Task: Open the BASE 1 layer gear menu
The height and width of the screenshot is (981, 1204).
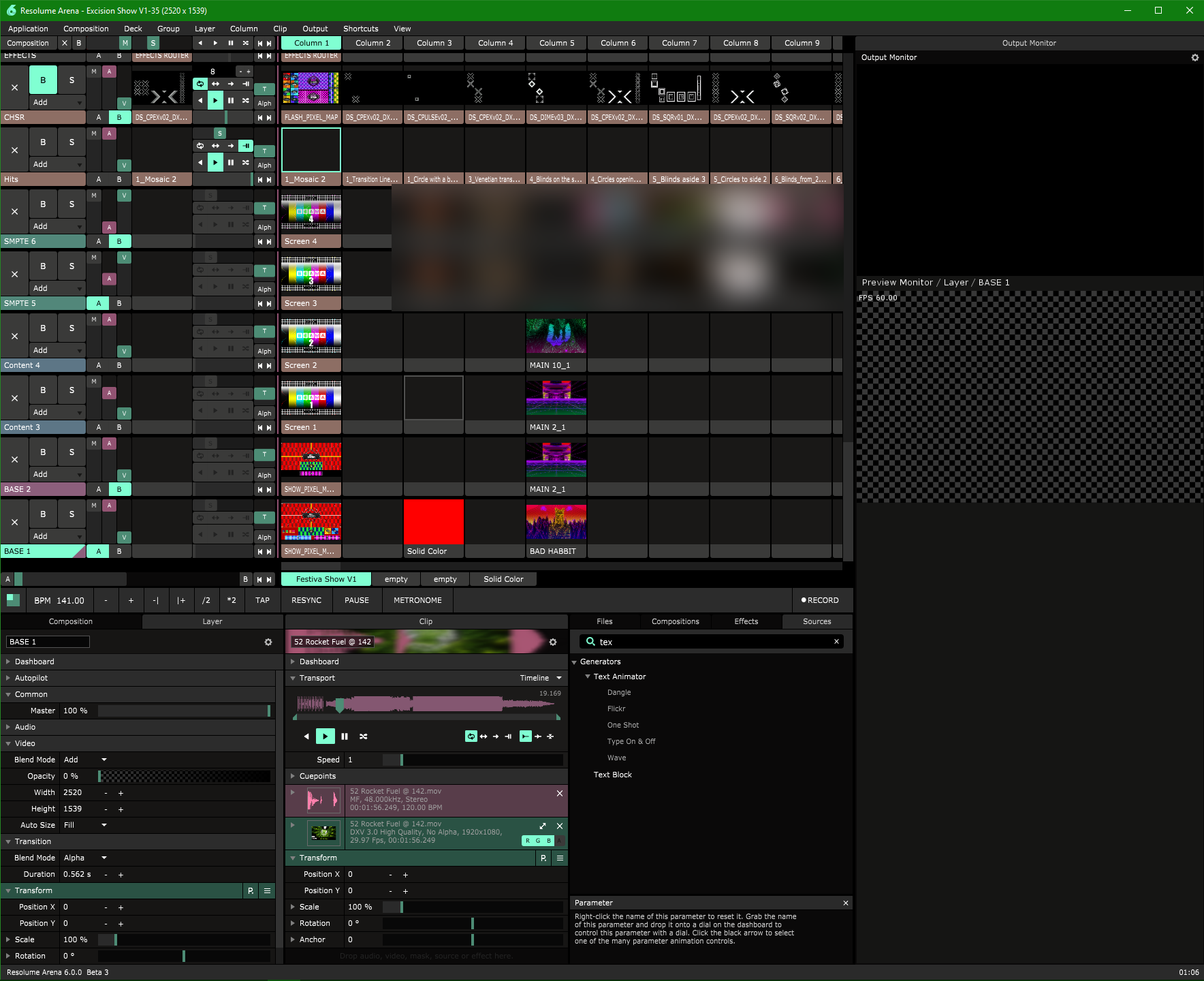Action: click(268, 642)
